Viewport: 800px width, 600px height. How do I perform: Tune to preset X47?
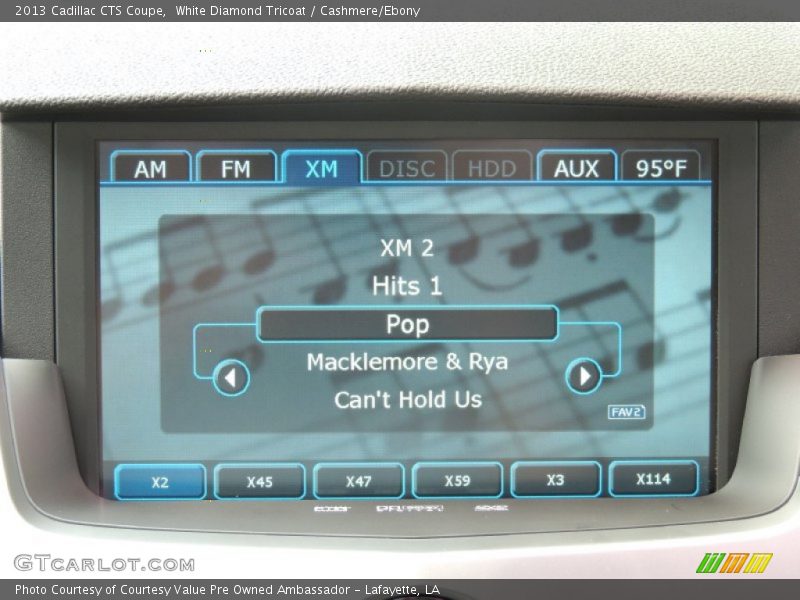[x=358, y=481]
